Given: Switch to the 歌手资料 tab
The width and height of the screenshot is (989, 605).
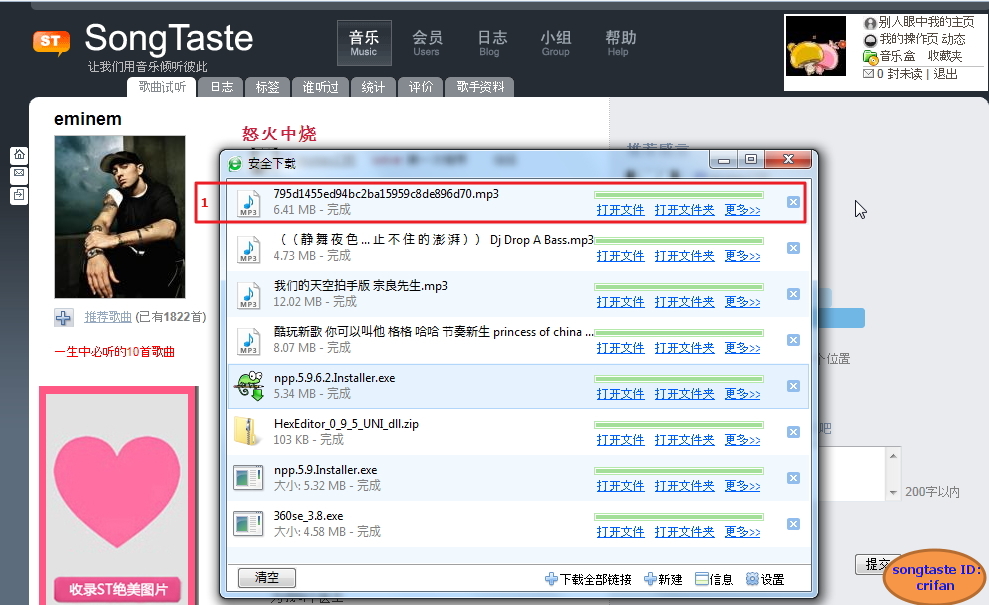Looking at the screenshot, I should pyautogui.click(x=480, y=88).
